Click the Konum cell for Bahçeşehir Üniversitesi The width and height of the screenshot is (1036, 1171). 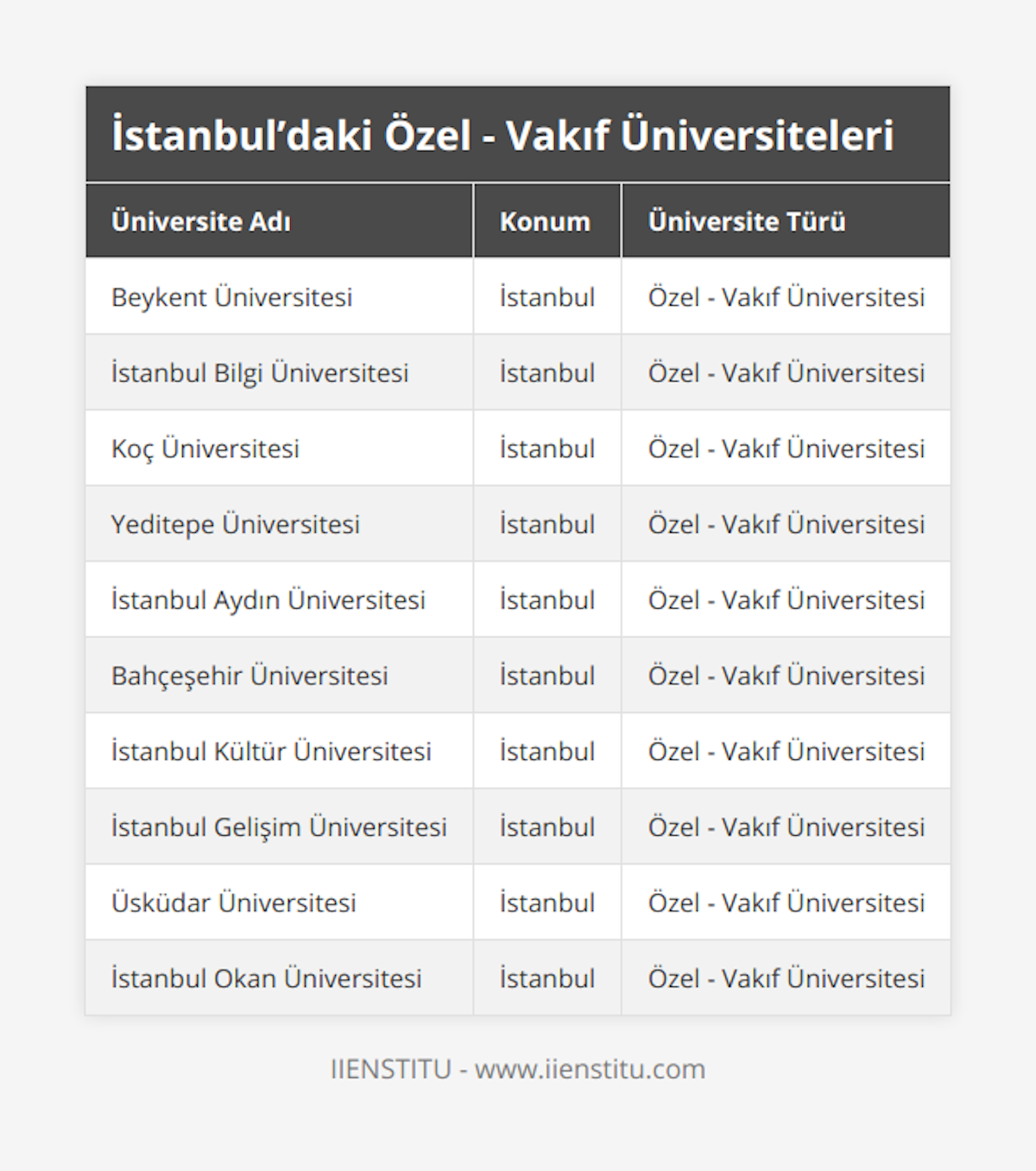[547, 675]
